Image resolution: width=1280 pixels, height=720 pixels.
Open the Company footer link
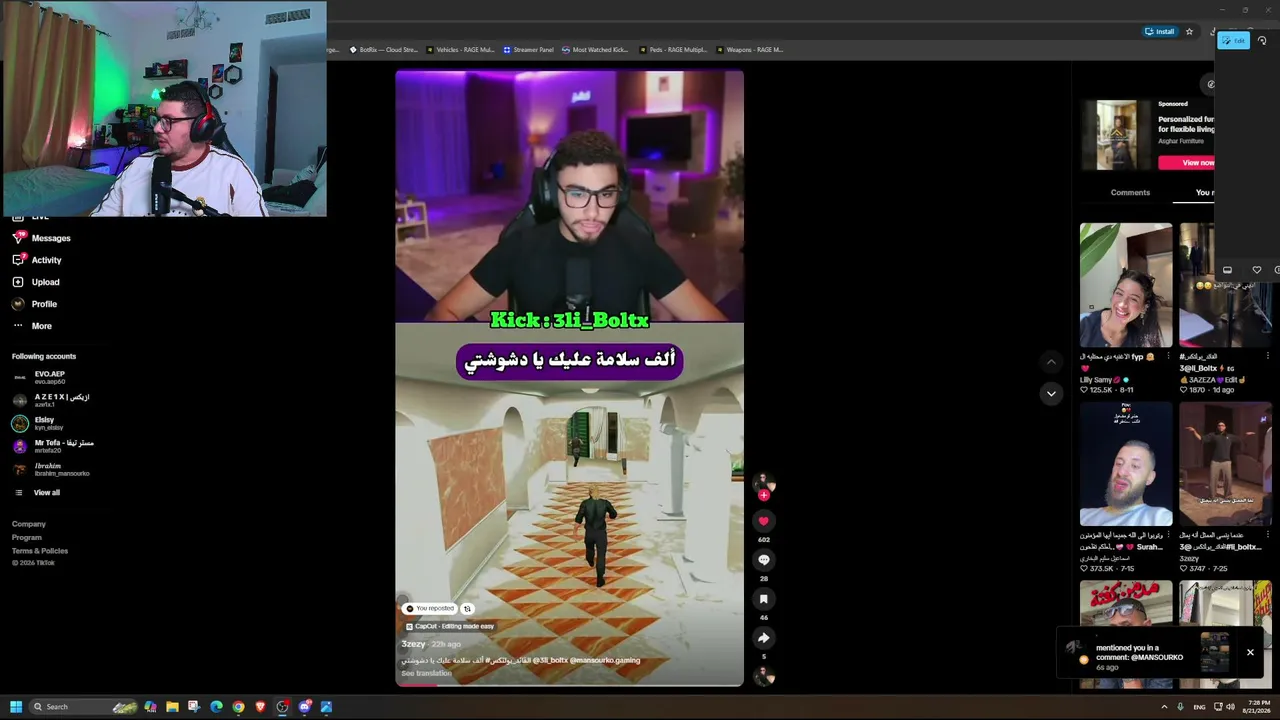click(29, 524)
